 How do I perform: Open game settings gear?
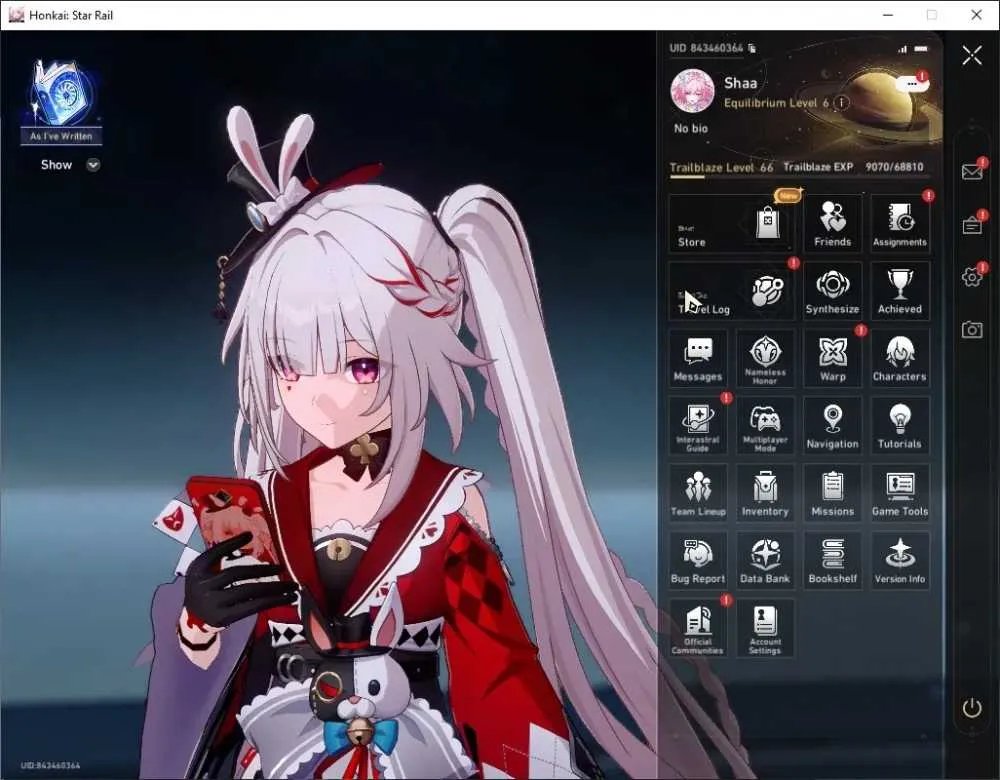coord(972,277)
